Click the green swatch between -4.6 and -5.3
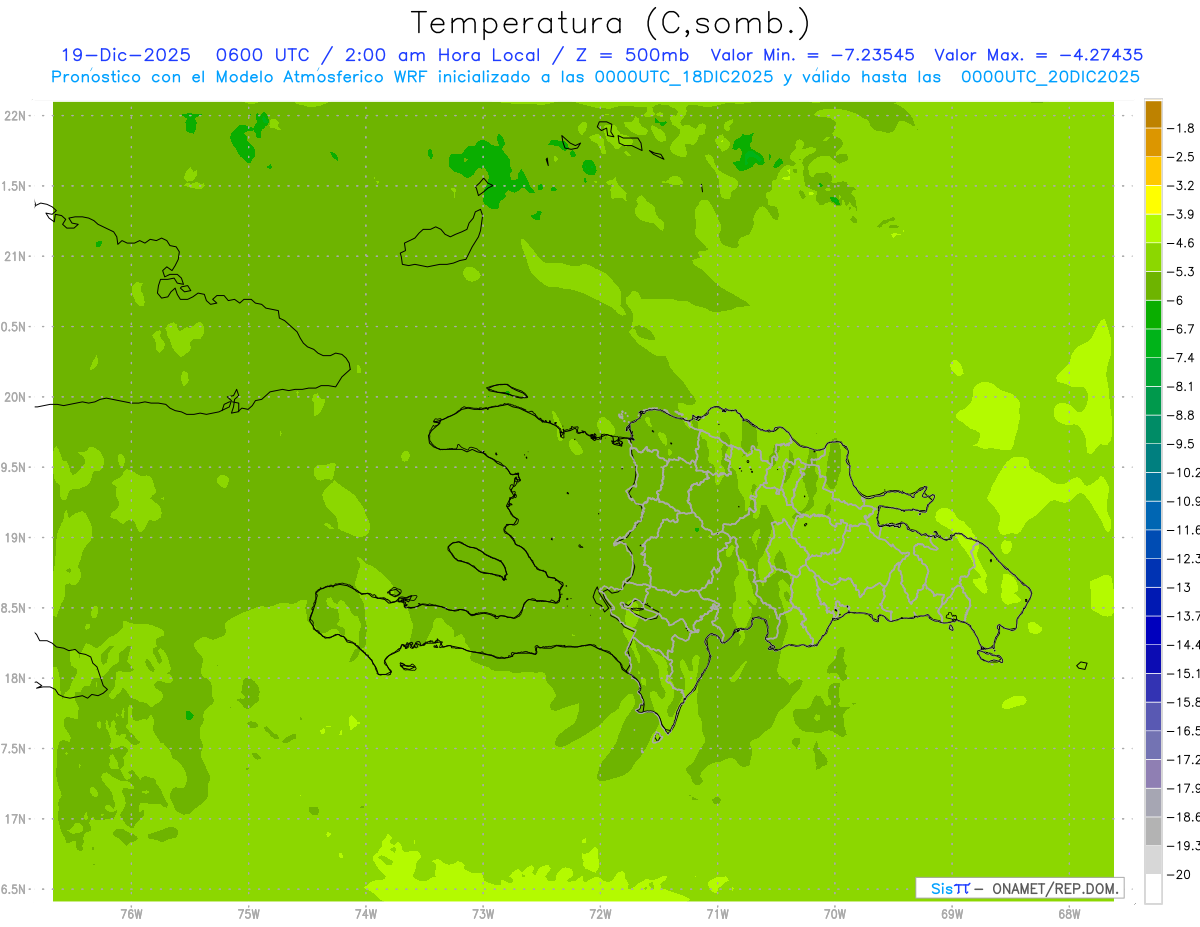Viewport: 1200px width, 927px height. coord(1153,257)
